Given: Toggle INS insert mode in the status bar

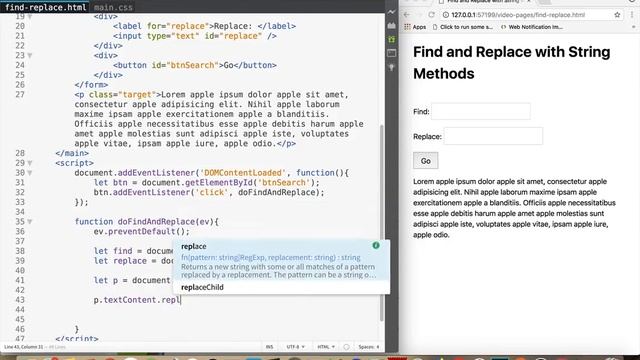Looking at the screenshot, I should click(269, 347).
